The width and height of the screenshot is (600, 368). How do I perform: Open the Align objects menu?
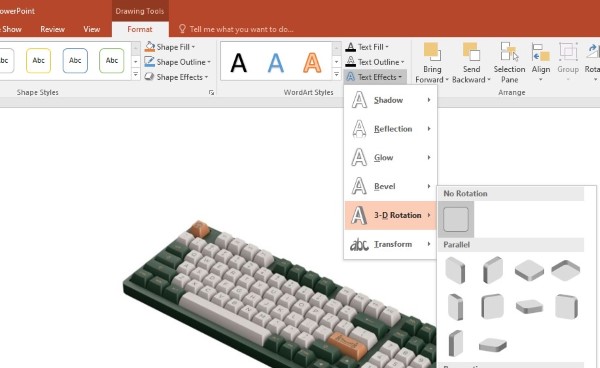click(x=541, y=63)
